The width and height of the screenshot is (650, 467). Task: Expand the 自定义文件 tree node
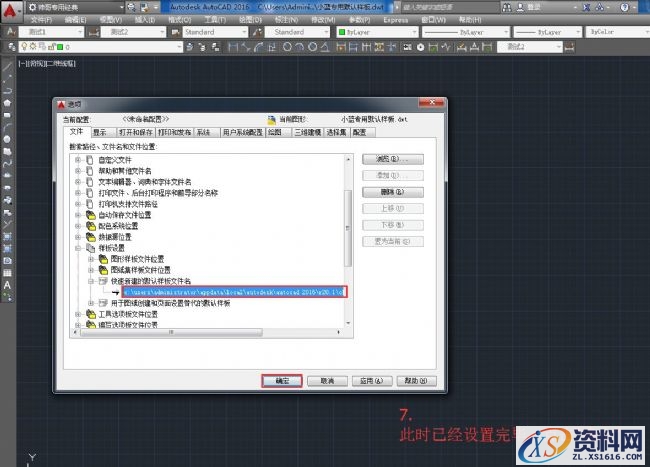(78, 160)
